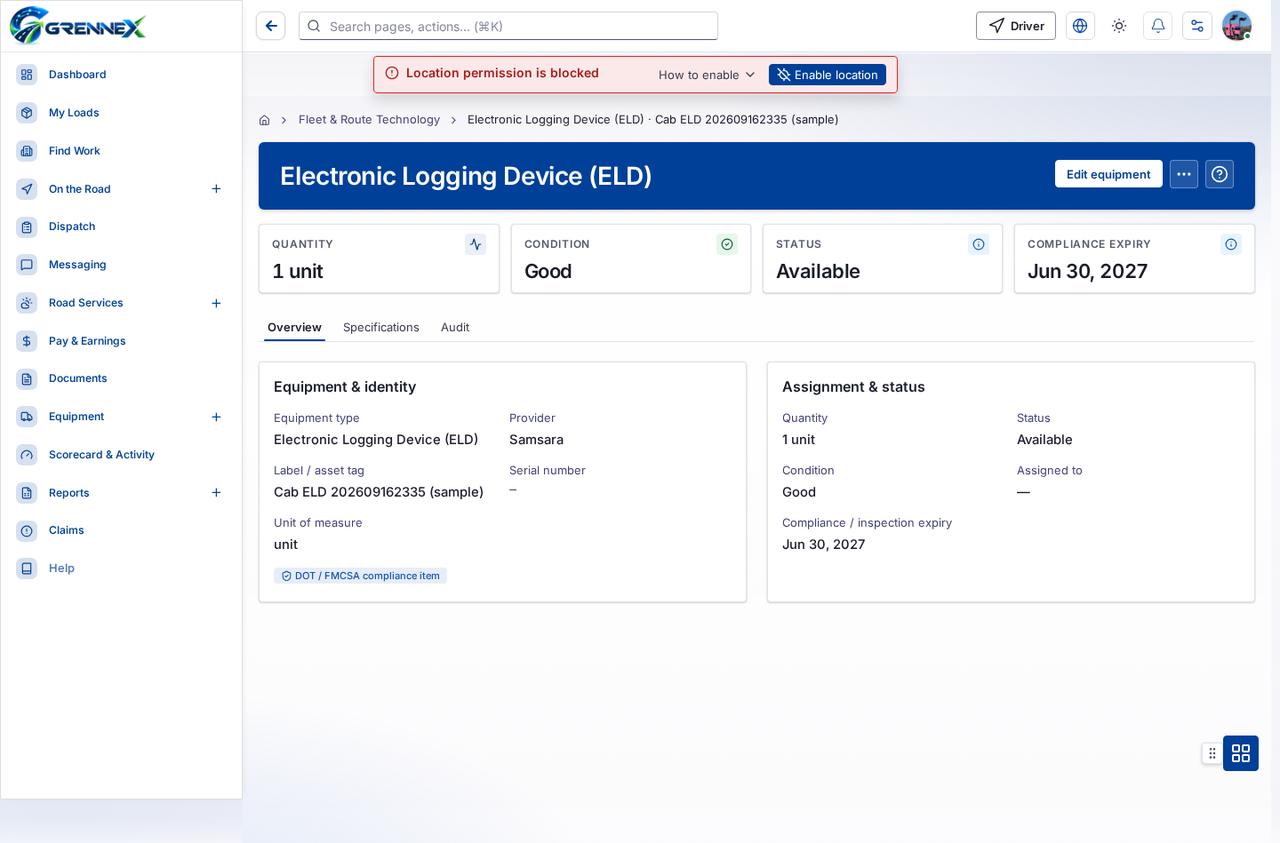1280x843 pixels.
Task: Open the apps grid floating button
Action: pos(1241,753)
